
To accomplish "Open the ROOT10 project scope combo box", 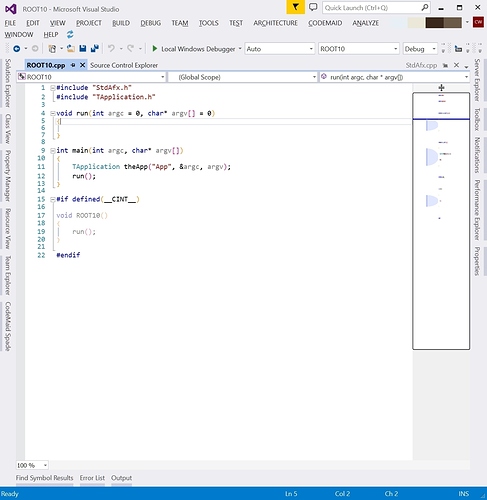I will [92, 77].
